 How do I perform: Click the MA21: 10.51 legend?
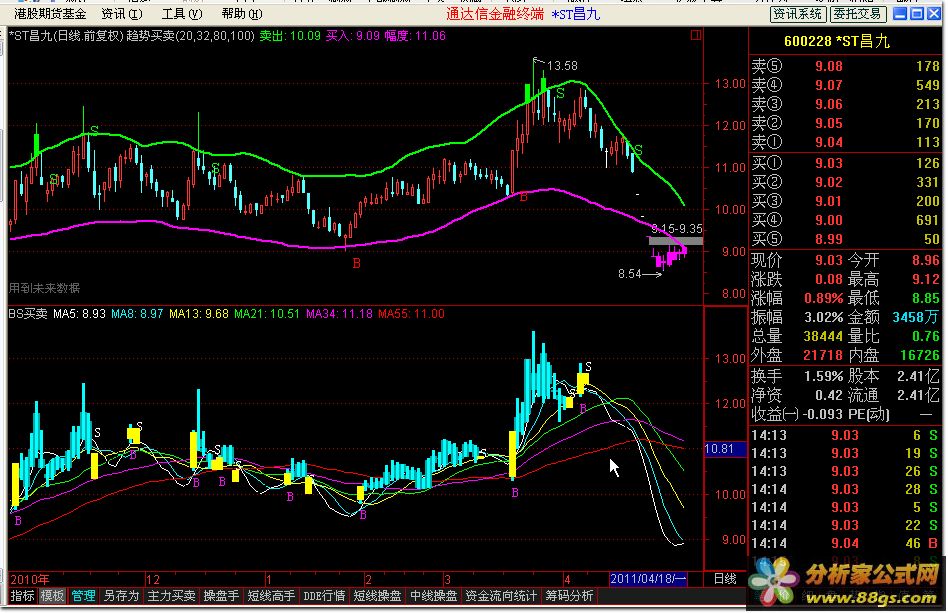(x=266, y=314)
